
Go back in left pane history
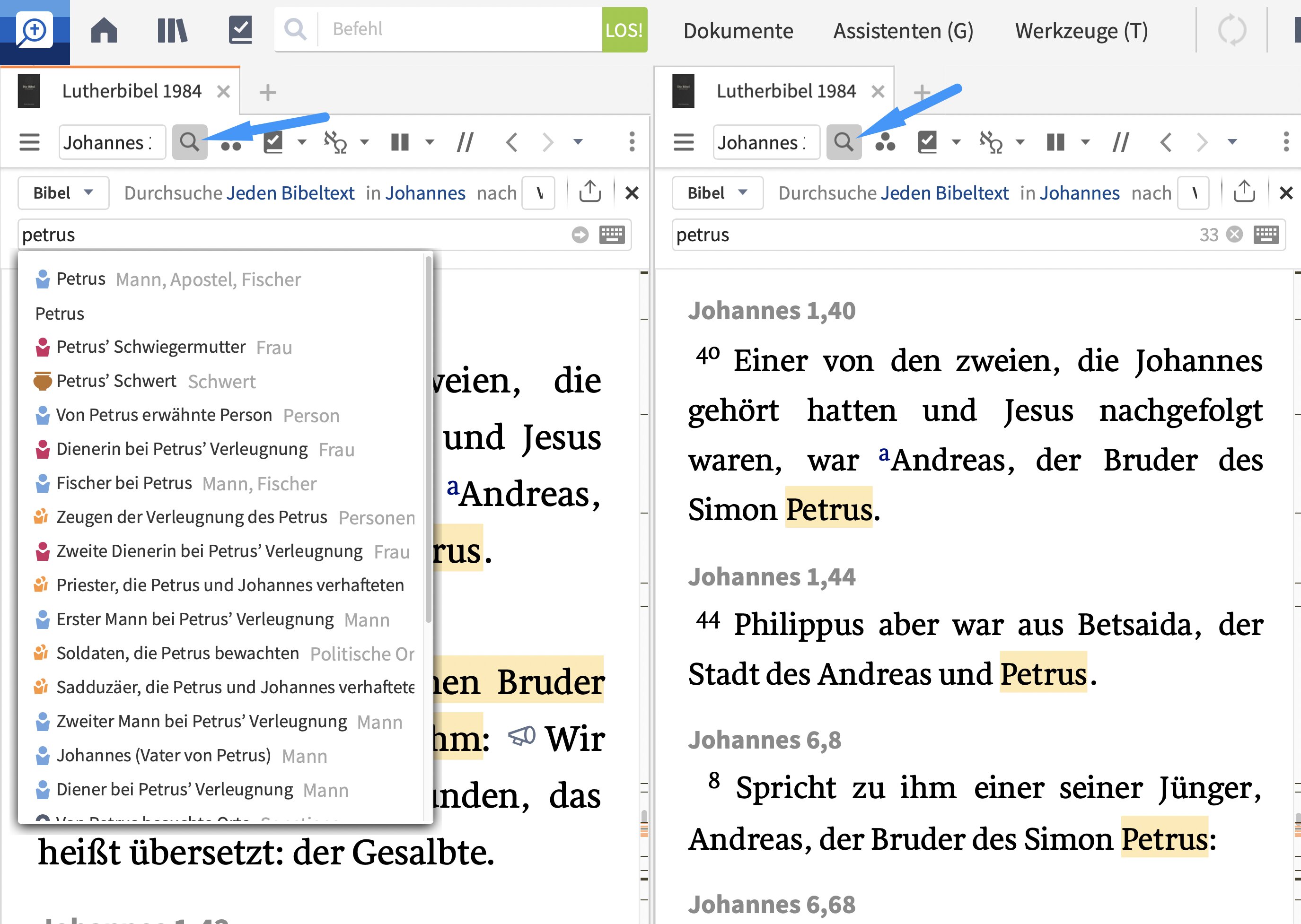pyautogui.click(x=511, y=142)
